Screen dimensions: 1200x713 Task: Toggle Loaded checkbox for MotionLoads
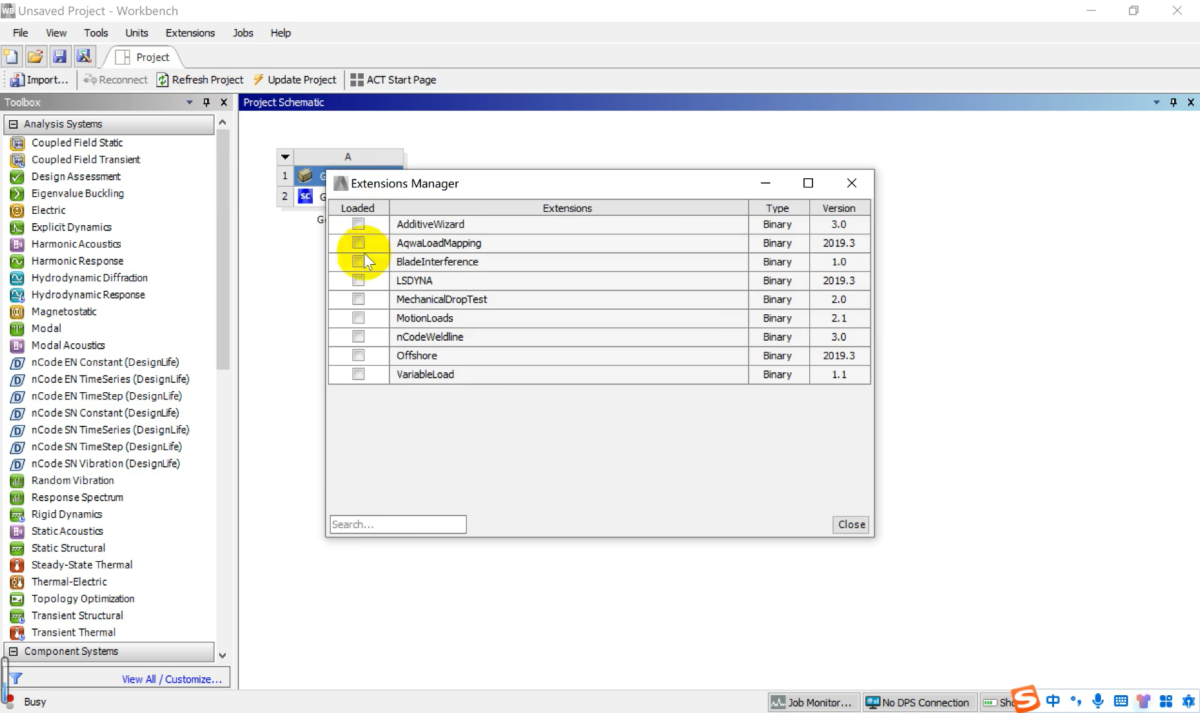(358, 318)
